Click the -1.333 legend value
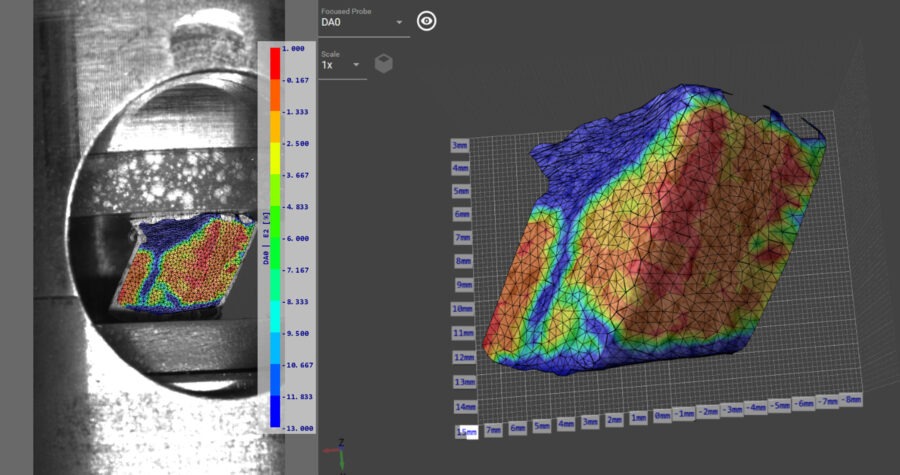Viewport: 900px width, 475px height. pyautogui.click(x=296, y=112)
